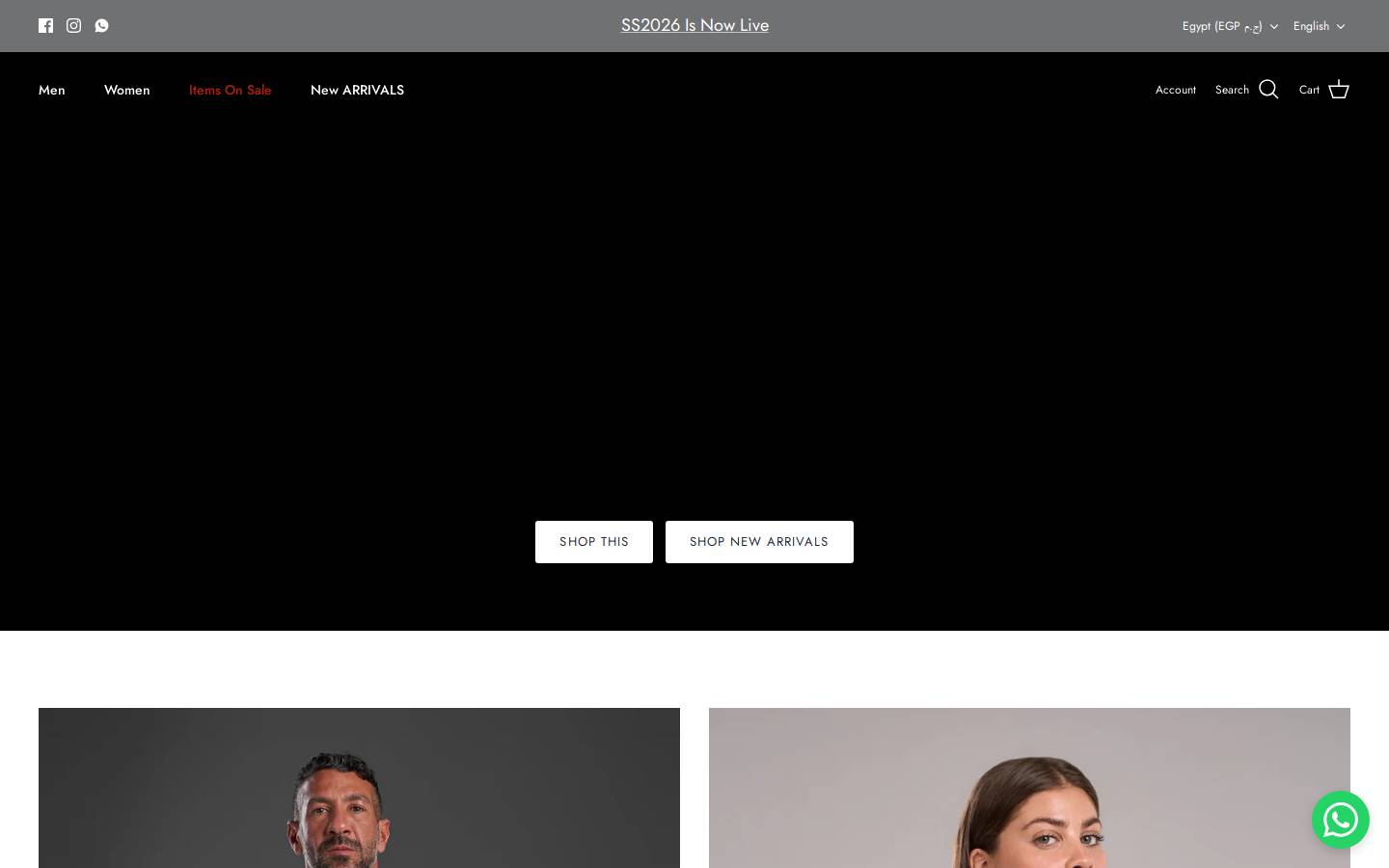Open the Men menu
This screenshot has width=1389, height=868.
52,90
